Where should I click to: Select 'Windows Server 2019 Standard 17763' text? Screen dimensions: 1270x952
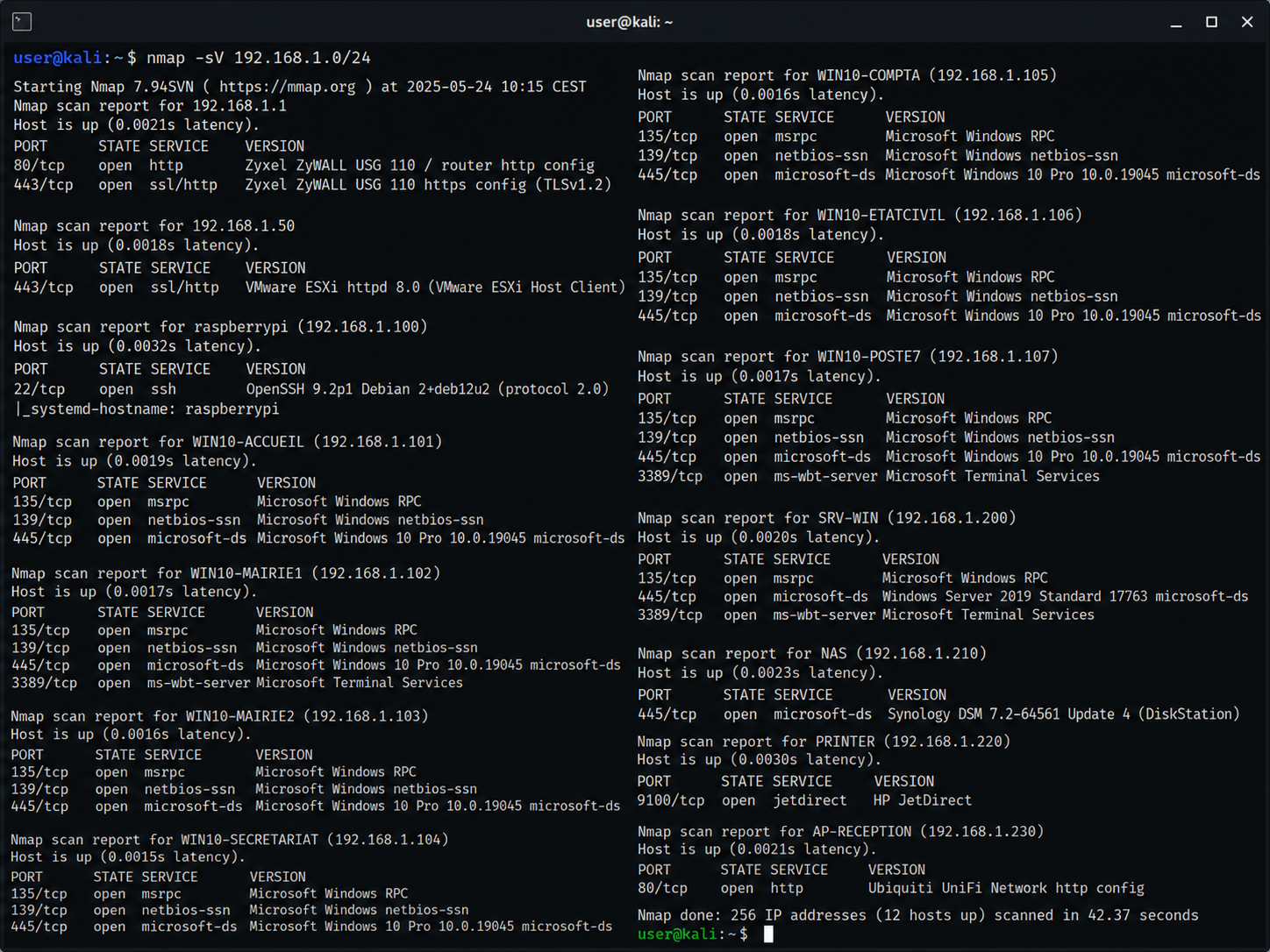(x=1015, y=597)
